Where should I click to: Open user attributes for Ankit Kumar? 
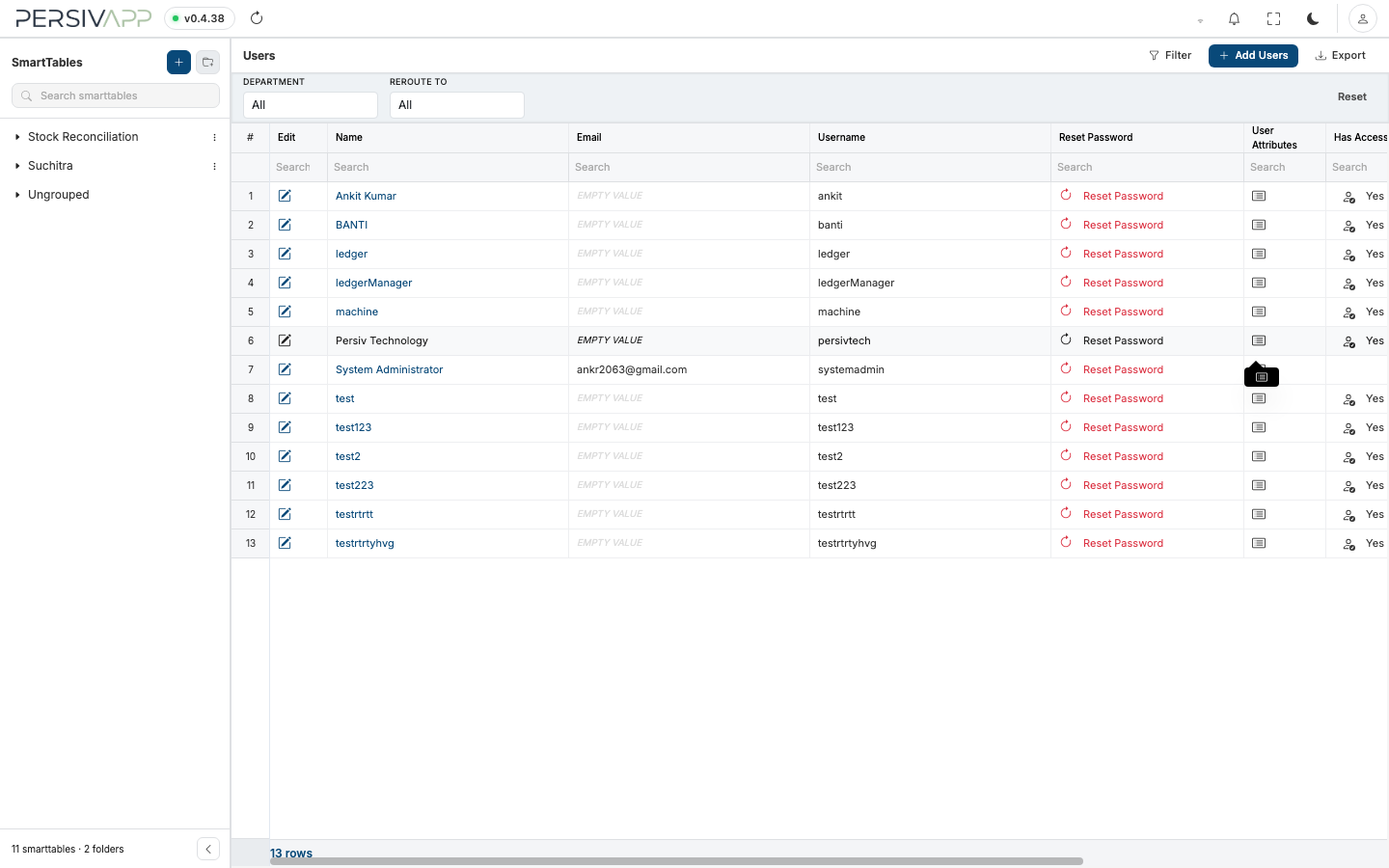1259,196
